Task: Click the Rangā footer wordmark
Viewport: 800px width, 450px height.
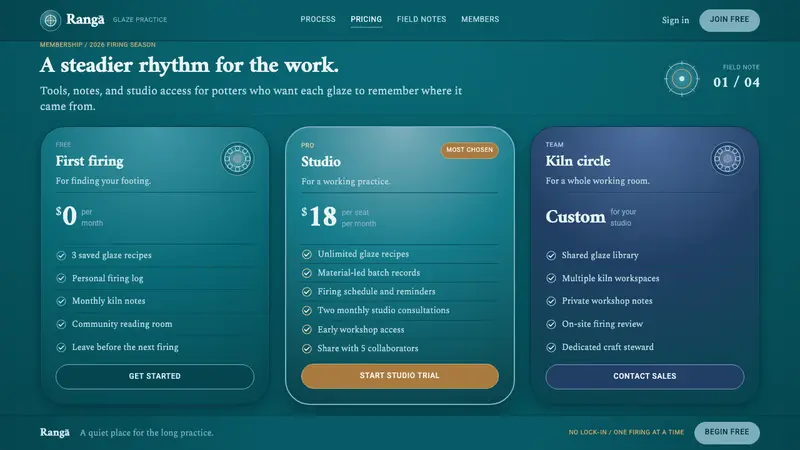Action: point(55,433)
